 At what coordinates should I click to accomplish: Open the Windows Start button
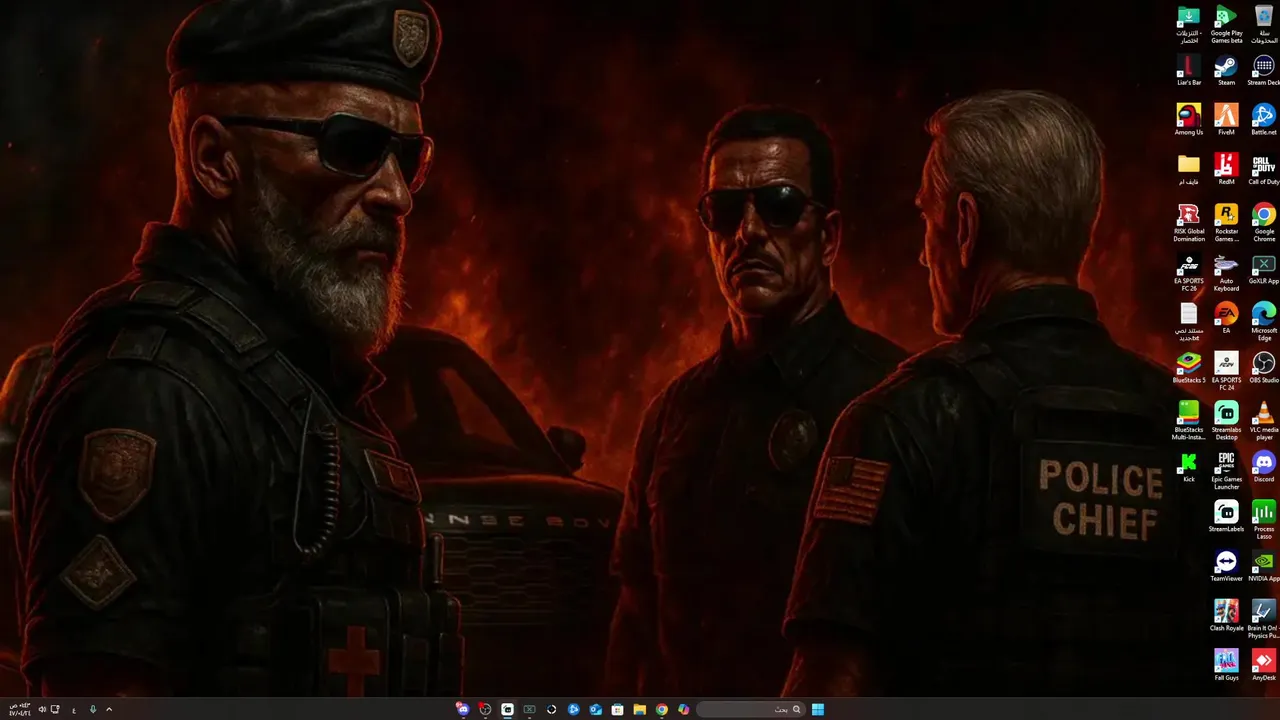[x=817, y=710]
